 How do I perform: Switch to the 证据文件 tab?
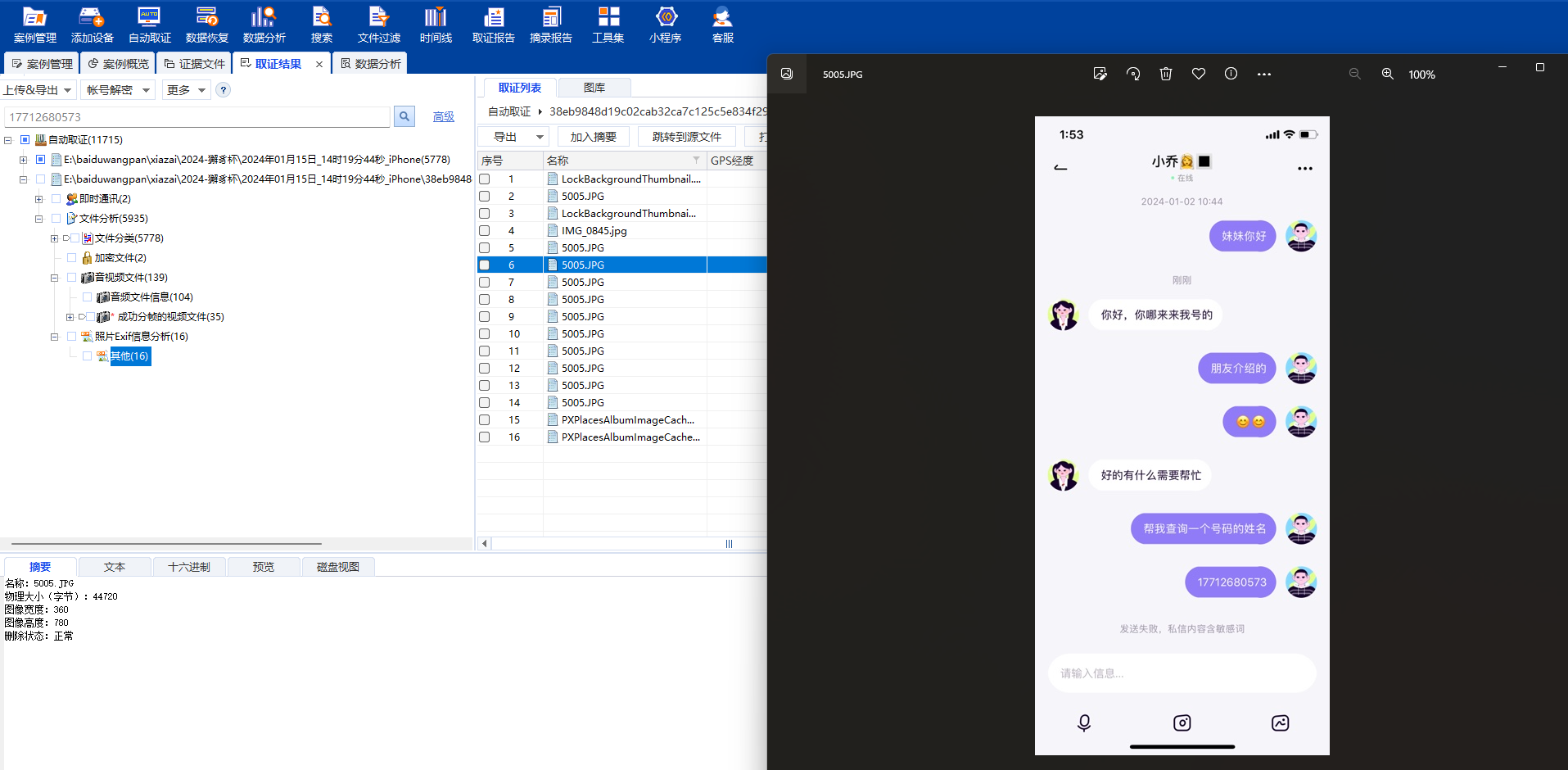tap(194, 64)
